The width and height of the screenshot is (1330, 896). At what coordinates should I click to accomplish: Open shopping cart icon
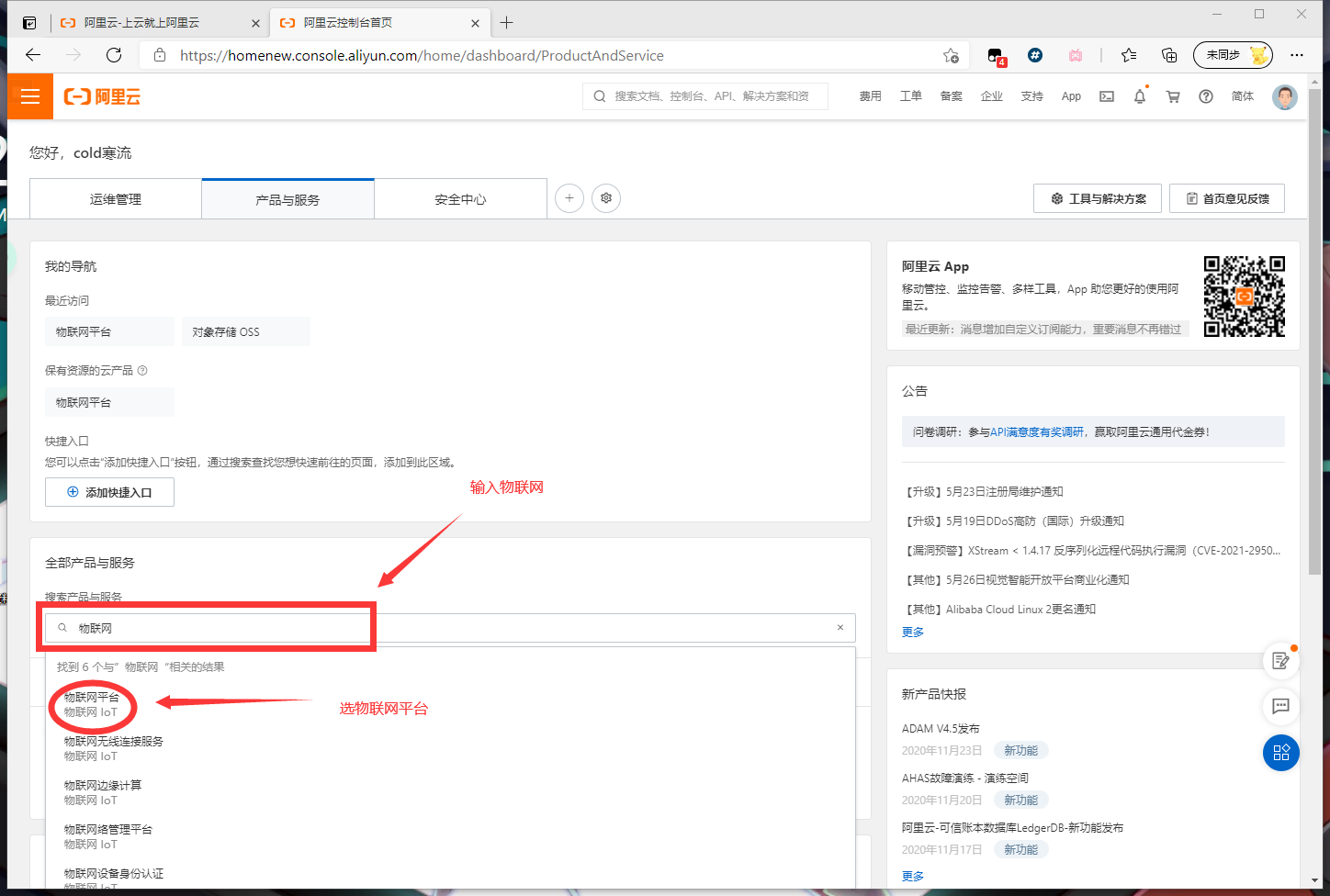(1173, 96)
